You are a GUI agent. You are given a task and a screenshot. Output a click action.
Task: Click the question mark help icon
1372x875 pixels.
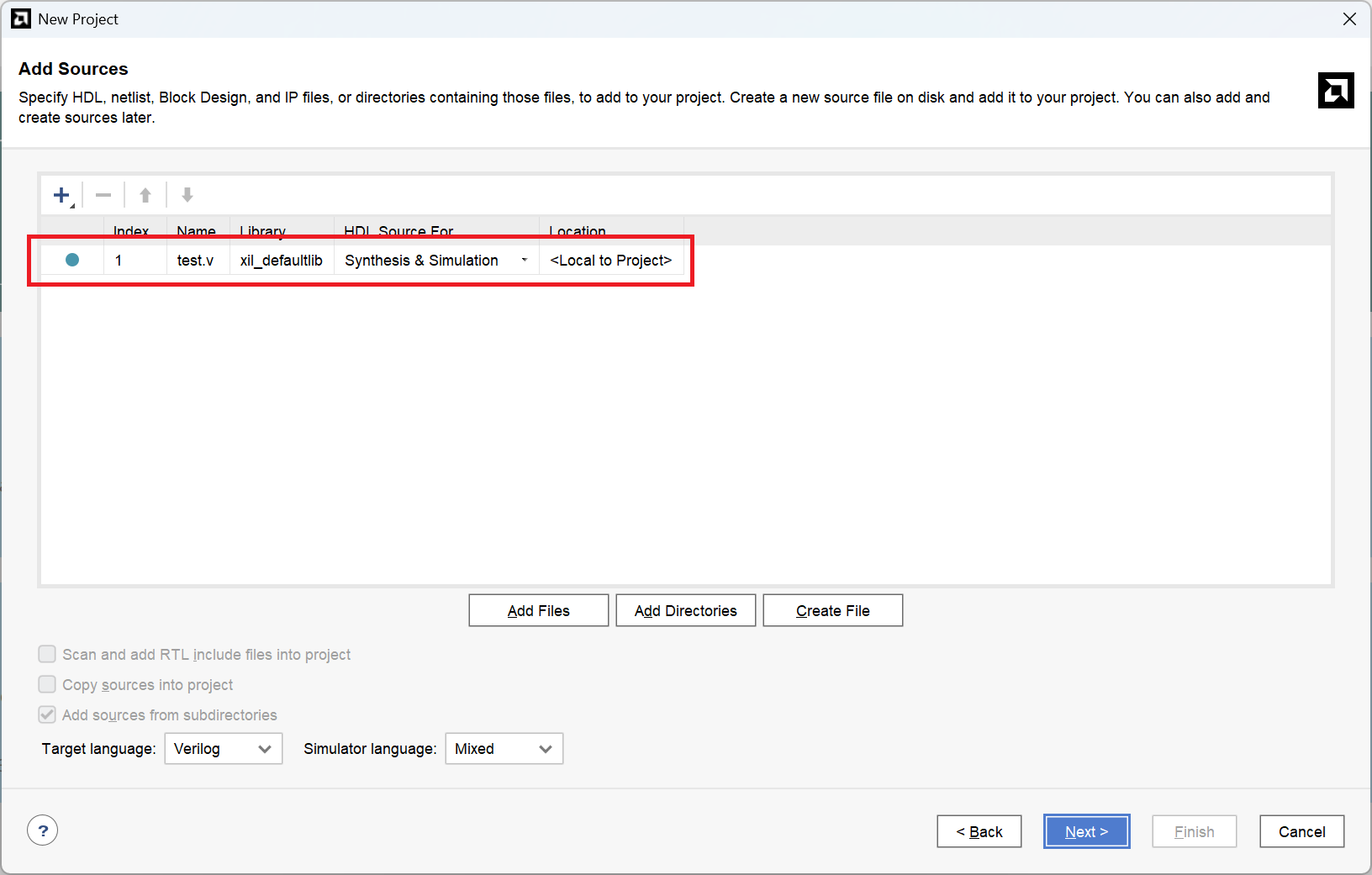[43, 830]
